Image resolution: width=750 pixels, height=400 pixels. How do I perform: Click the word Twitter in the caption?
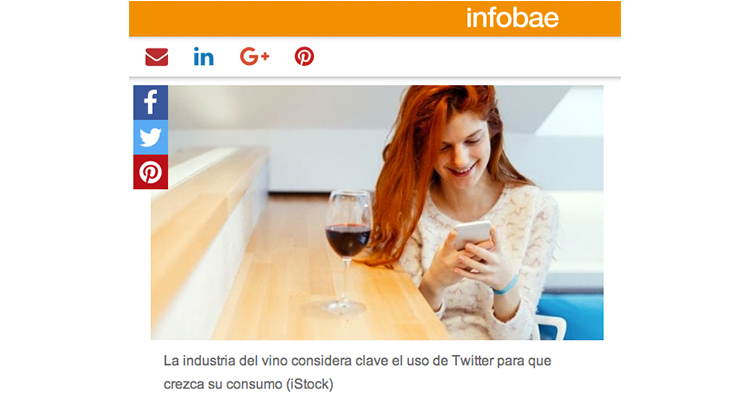473,360
